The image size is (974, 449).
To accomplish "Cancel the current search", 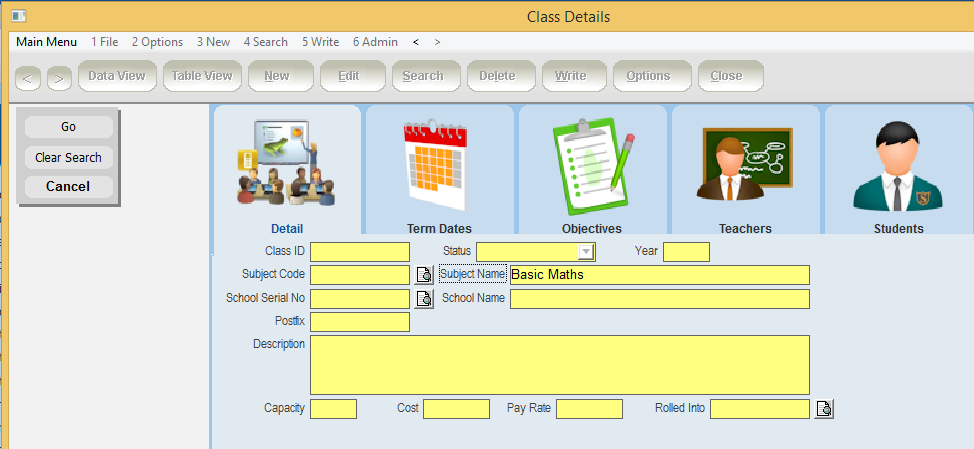I will coord(68,187).
